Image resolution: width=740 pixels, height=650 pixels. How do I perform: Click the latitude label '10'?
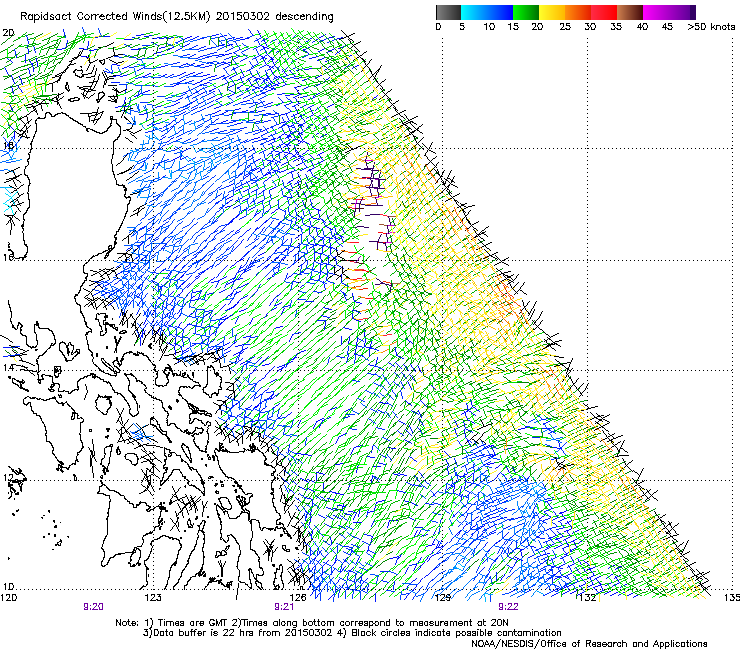pyautogui.click(x=8, y=587)
